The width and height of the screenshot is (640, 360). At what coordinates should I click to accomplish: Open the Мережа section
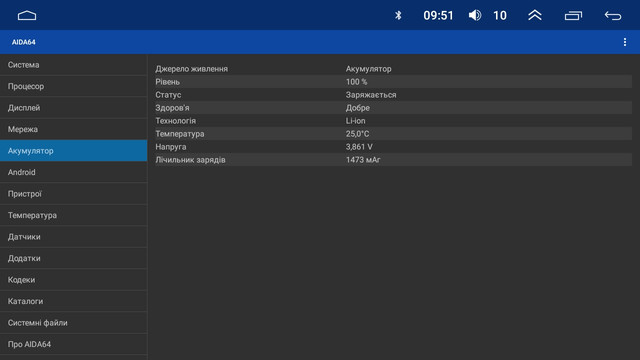(x=73, y=129)
